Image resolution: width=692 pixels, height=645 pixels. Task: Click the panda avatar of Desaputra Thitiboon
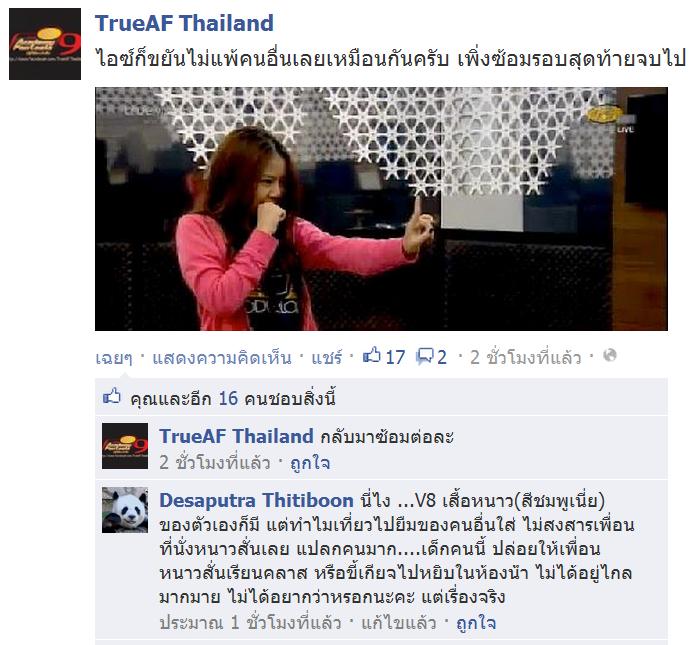(x=125, y=510)
